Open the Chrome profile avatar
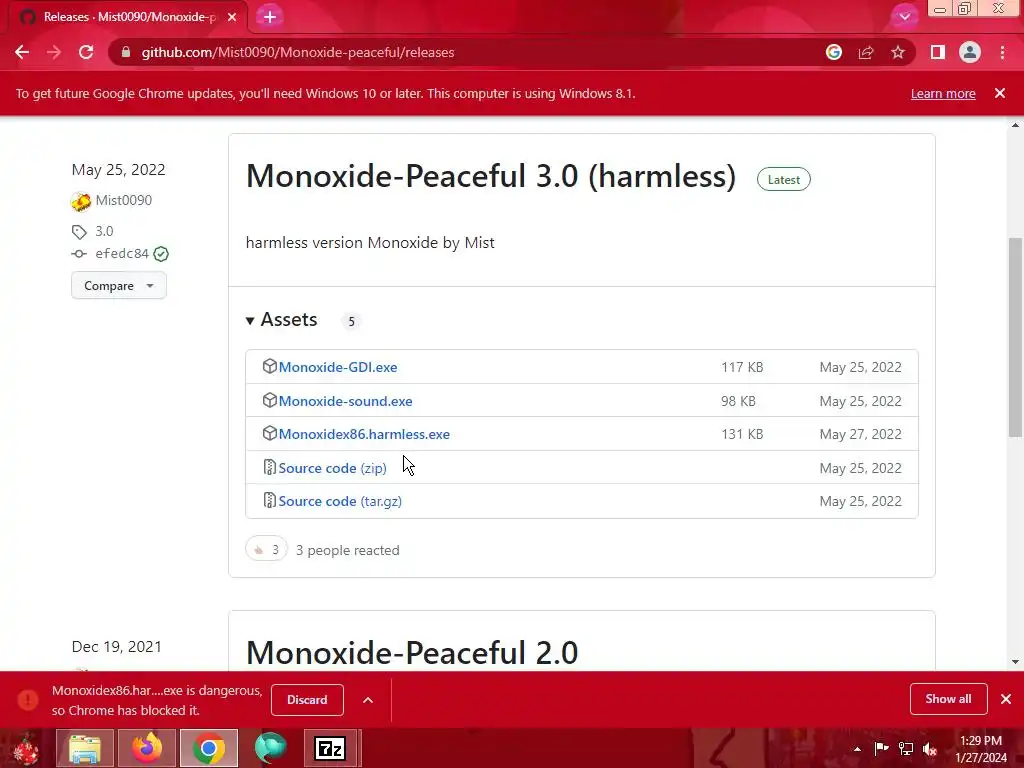The height and width of the screenshot is (768, 1024). (x=970, y=52)
